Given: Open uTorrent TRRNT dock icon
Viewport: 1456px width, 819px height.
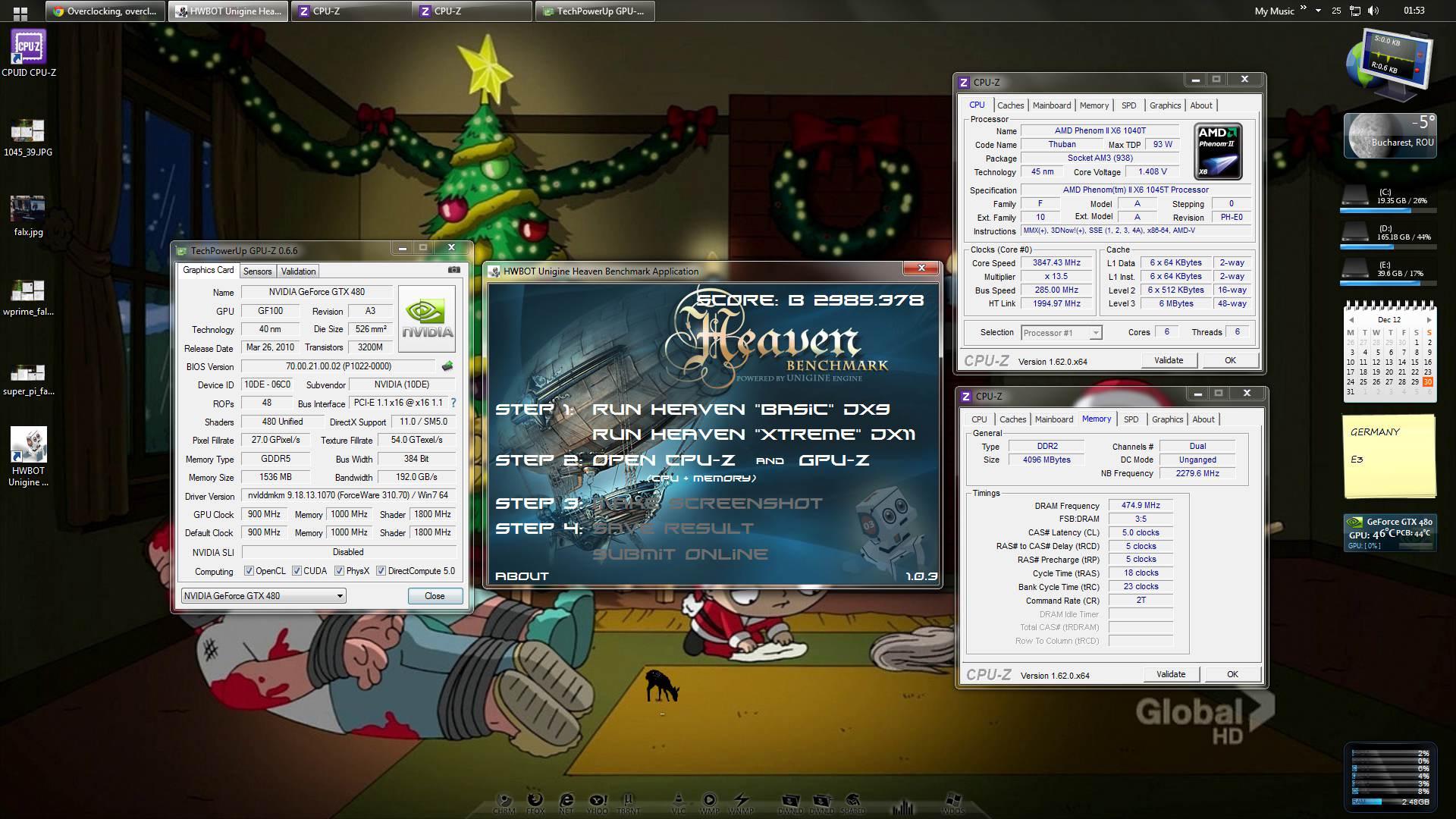Looking at the screenshot, I should (629, 803).
